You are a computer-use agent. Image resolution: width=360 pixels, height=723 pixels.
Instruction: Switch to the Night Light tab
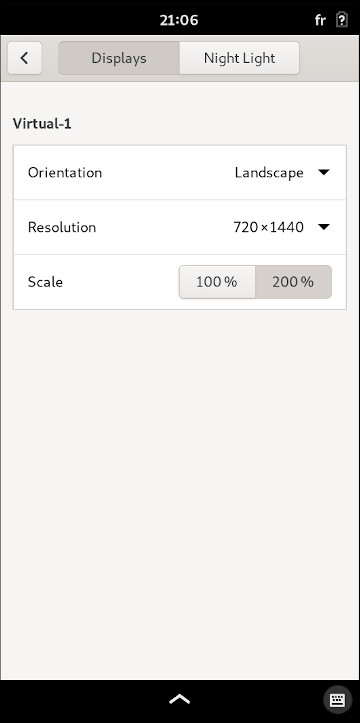tap(239, 58)
